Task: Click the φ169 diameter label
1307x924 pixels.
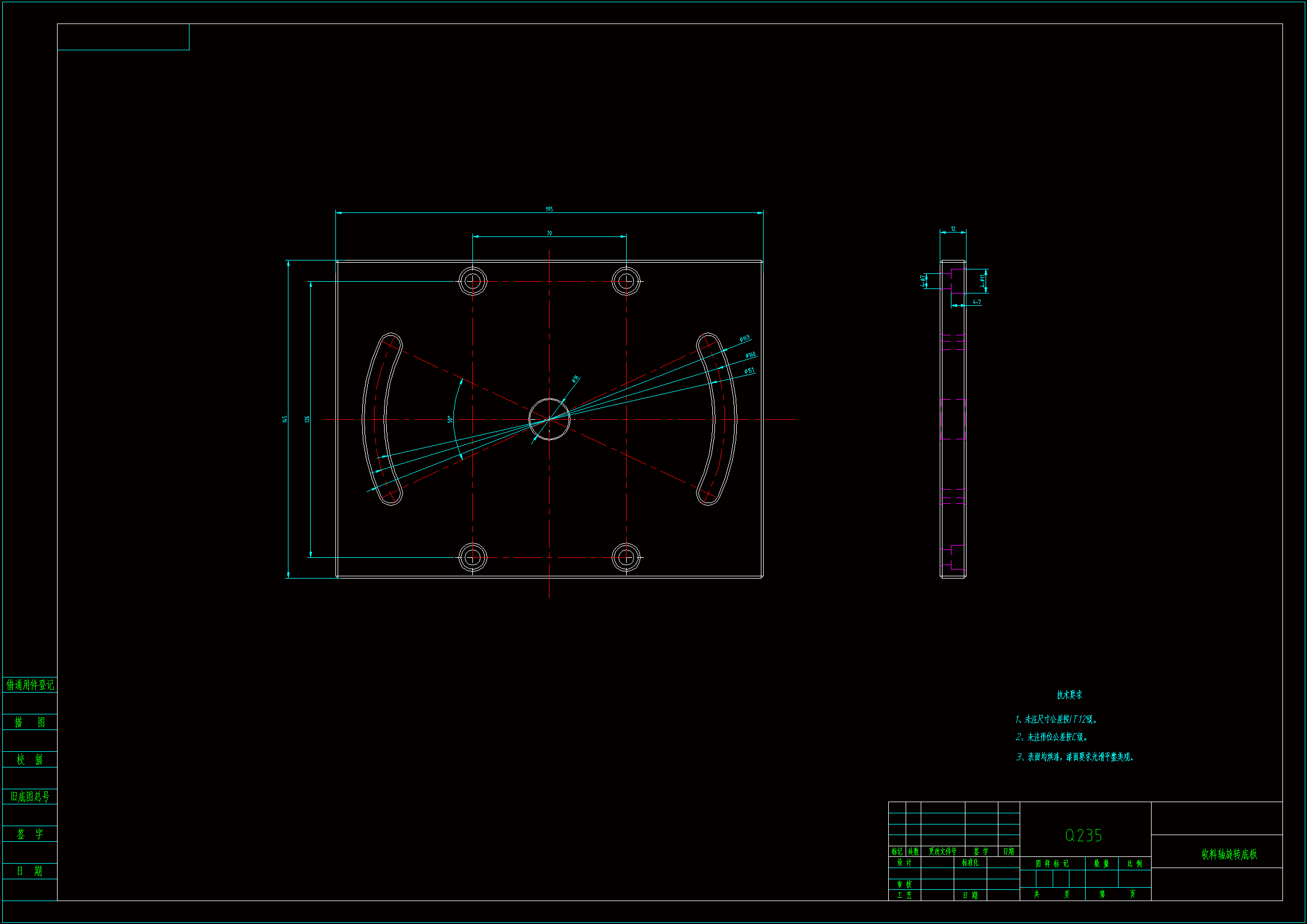Action: (744, 339)
